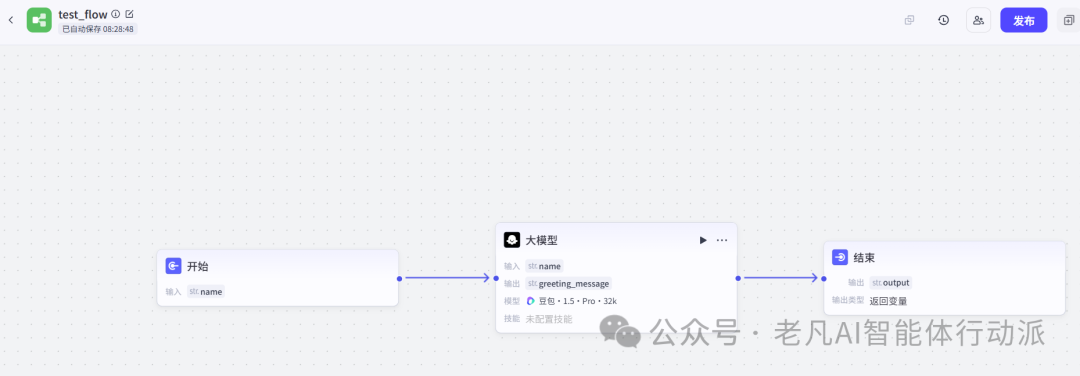Click the 开始 node output connection port
The image size is (1080, 376).
[x=399, y=278]
